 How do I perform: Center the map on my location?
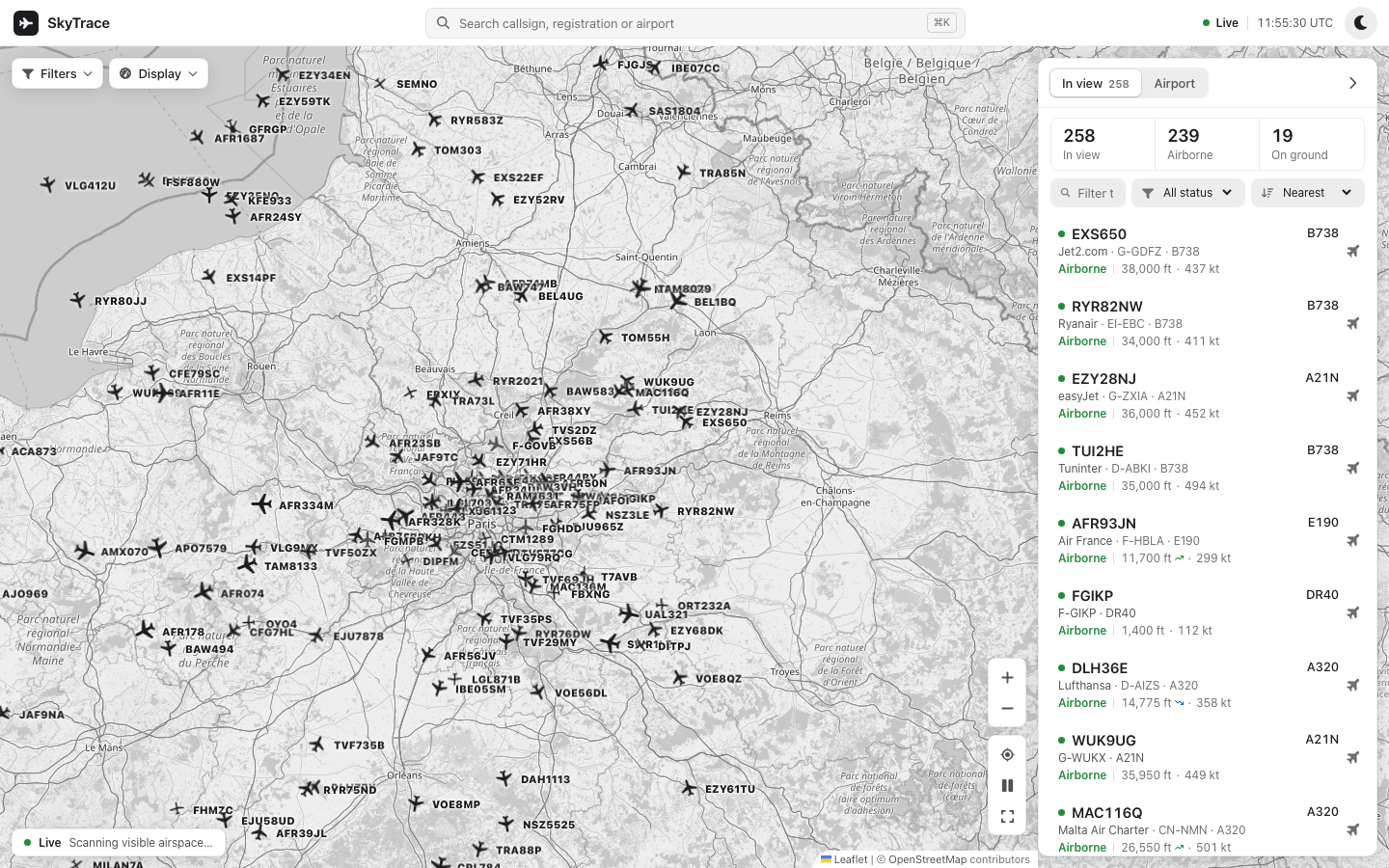tap(1007, 755)
